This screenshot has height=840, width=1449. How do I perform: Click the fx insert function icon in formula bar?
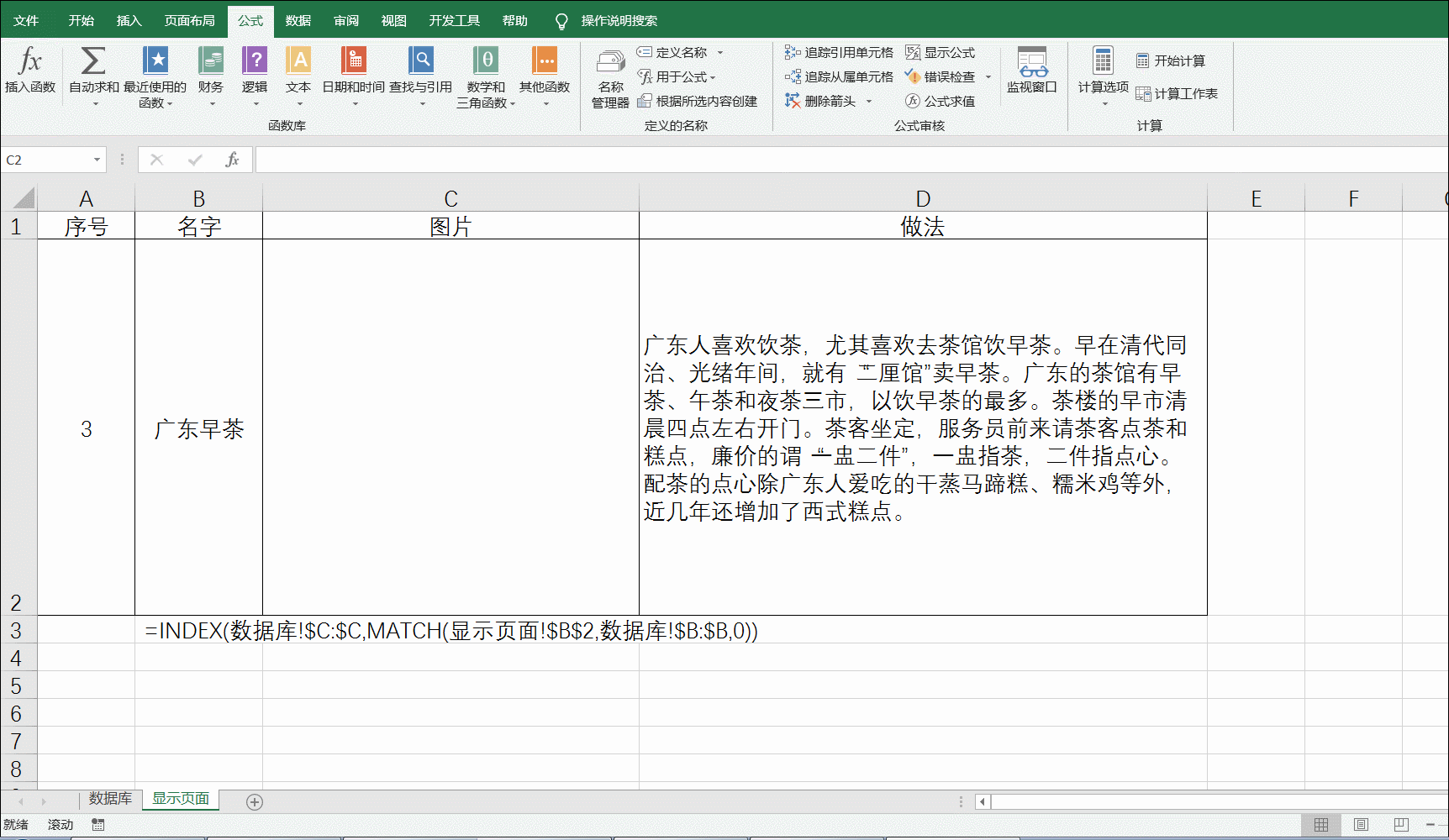coord(233,160)
